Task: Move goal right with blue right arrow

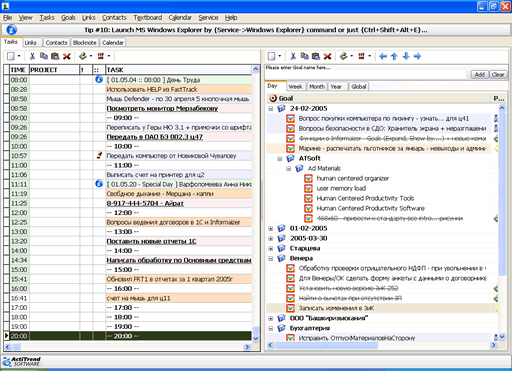Action: pyautogui.click(x=417, y=56)
